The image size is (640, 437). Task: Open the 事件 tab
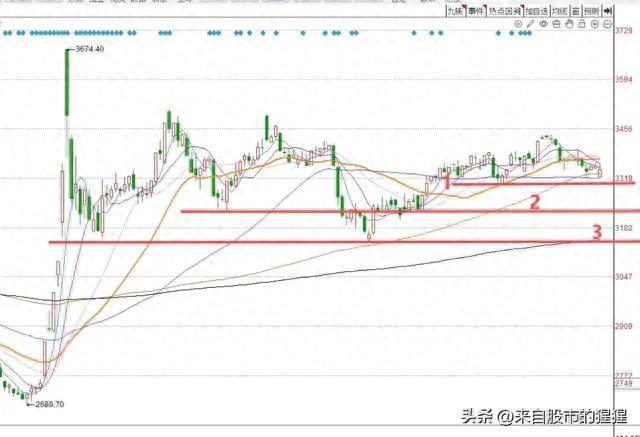pos(476,11)
